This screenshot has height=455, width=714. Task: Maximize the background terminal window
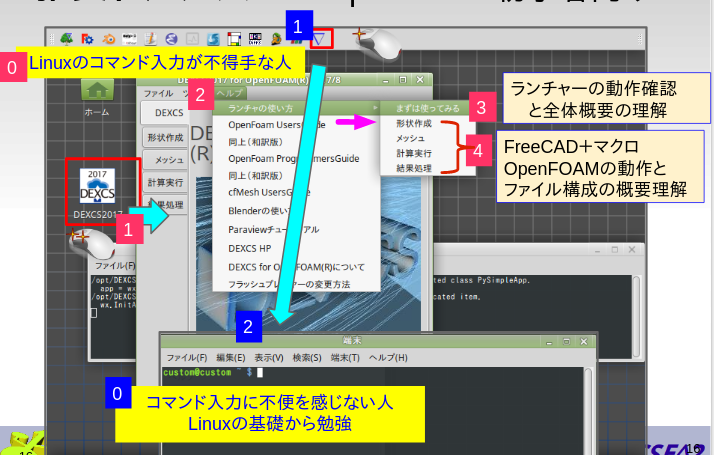(615, 250)
